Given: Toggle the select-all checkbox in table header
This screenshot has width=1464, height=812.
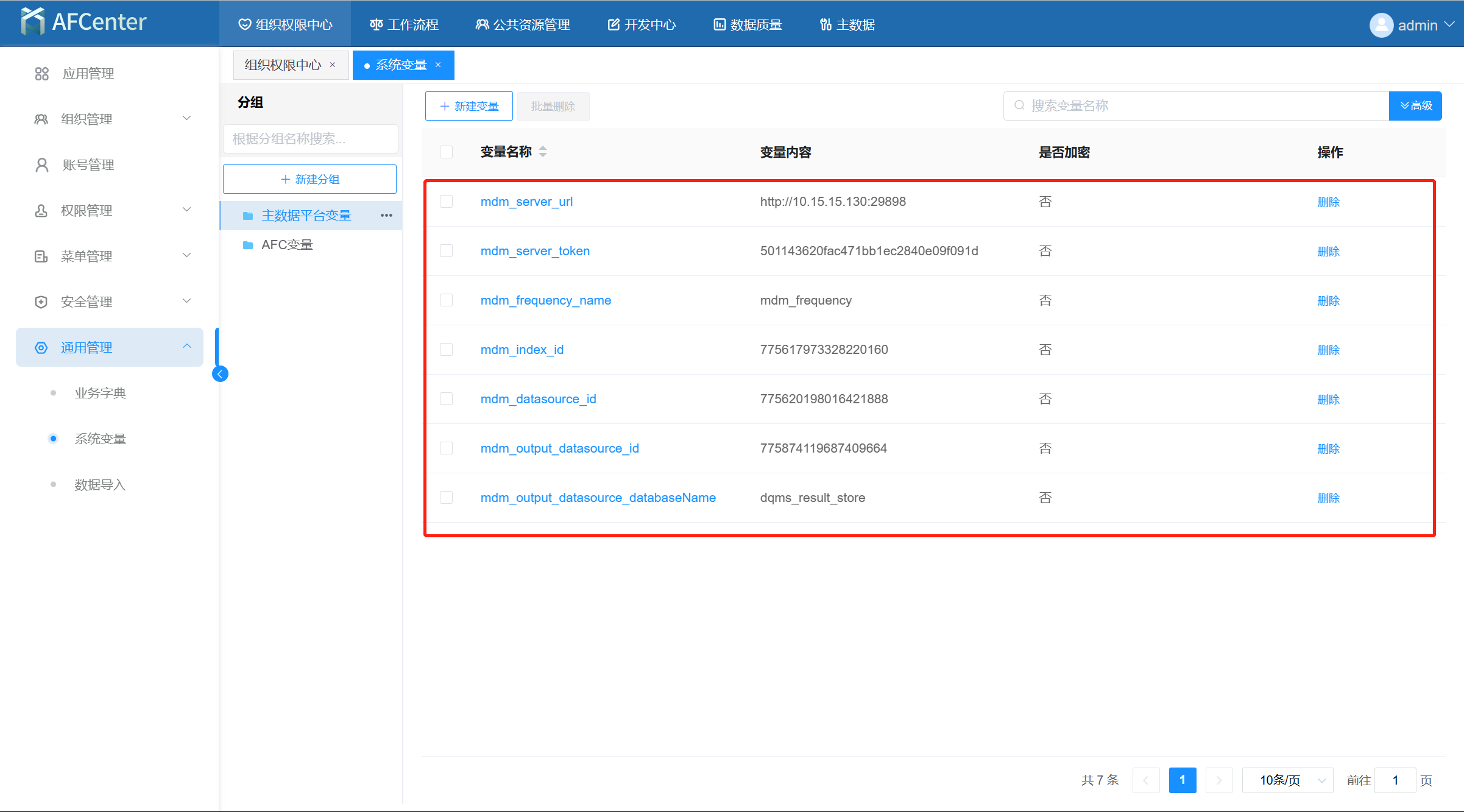Looking at the screenshot, I should coord(447,152).
